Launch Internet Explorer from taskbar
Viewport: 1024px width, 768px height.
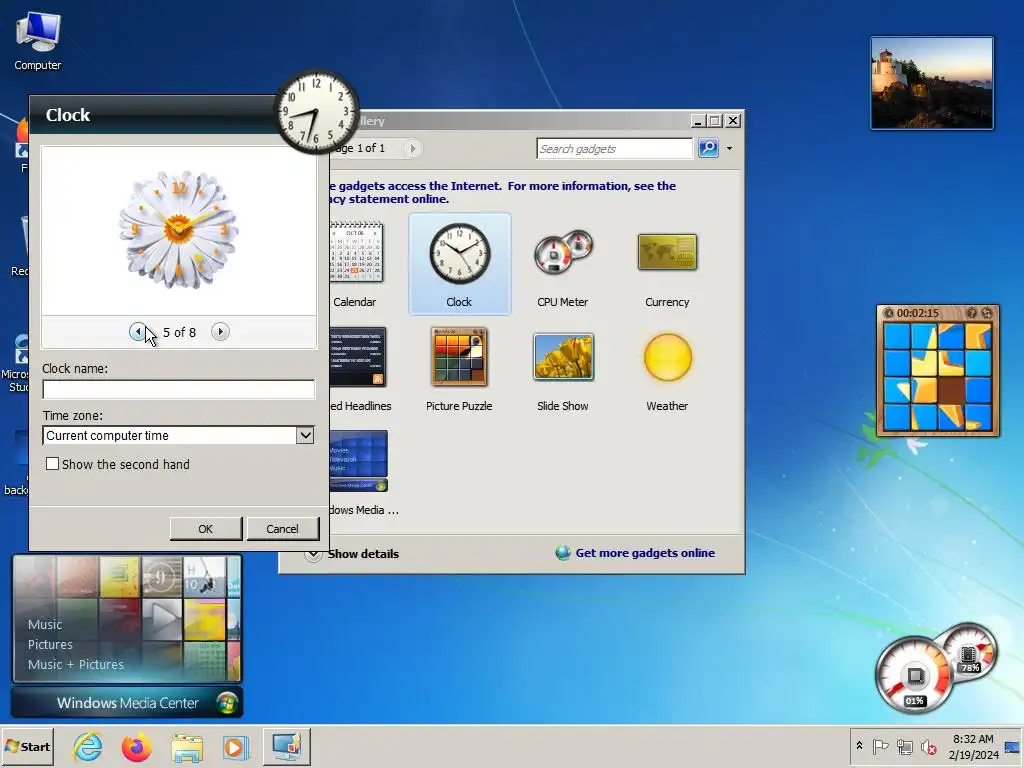click(88, 747)
